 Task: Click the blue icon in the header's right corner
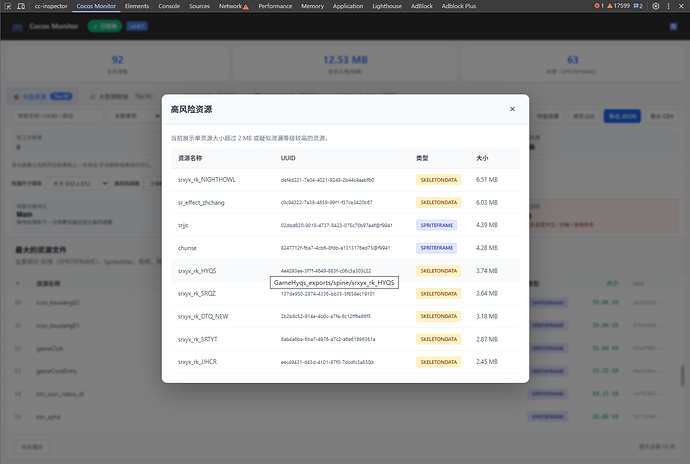tap(673, 26)
